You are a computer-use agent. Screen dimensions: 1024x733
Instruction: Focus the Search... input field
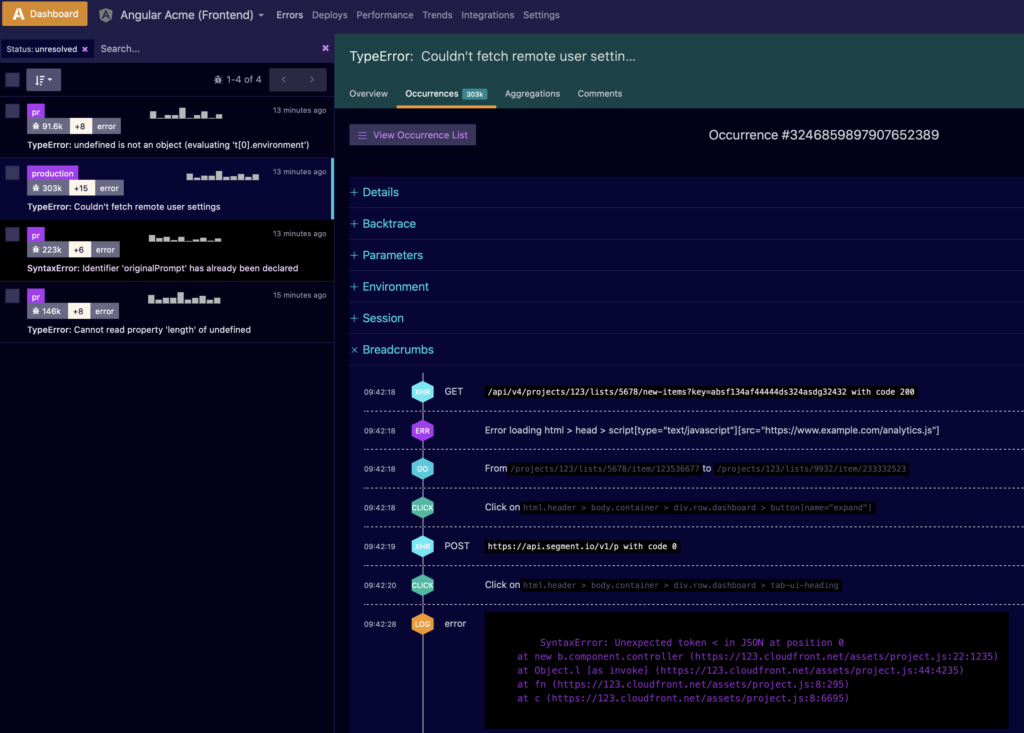pos(206,49)
